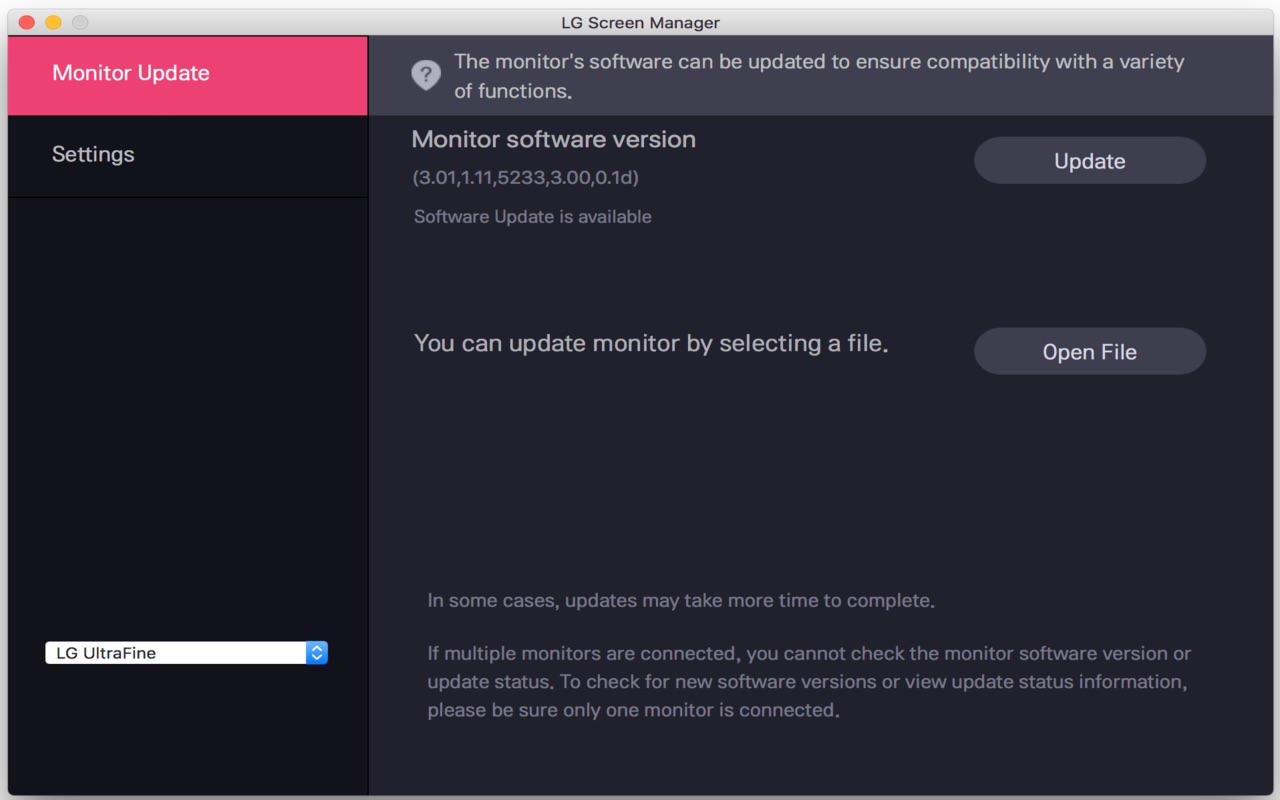Minimize the window with the yellow button
Viewport: 1280px width, 800px height.
click(54, 22)
